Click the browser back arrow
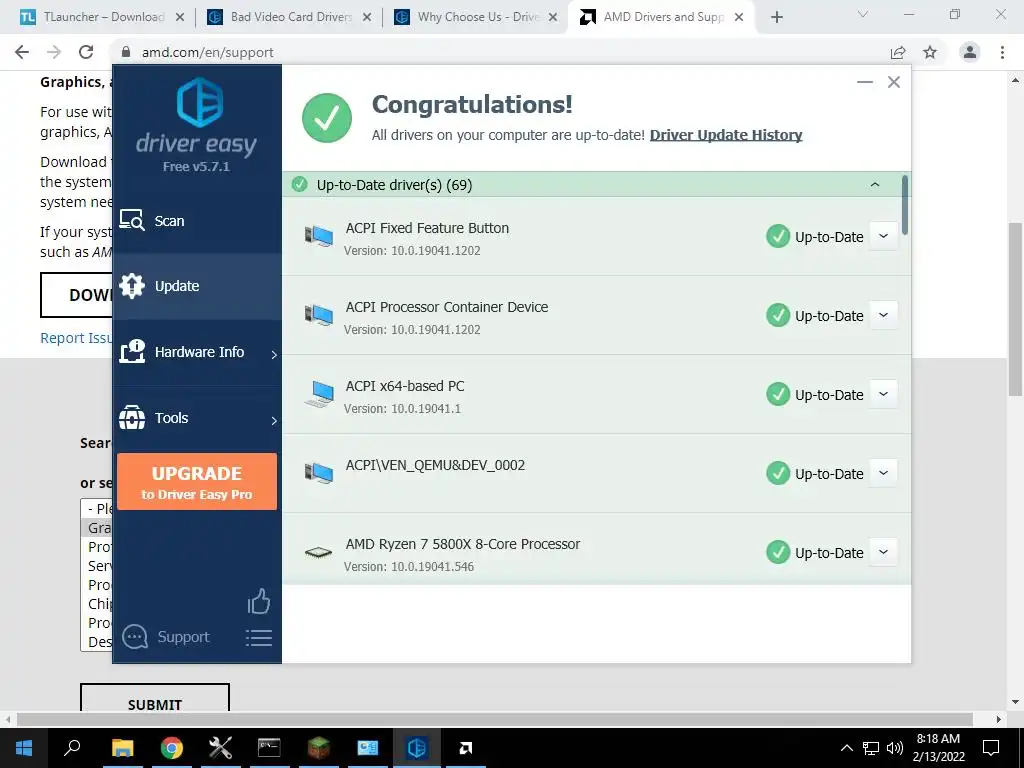Viewport: 1024px width, 768px height. [22, 52]
